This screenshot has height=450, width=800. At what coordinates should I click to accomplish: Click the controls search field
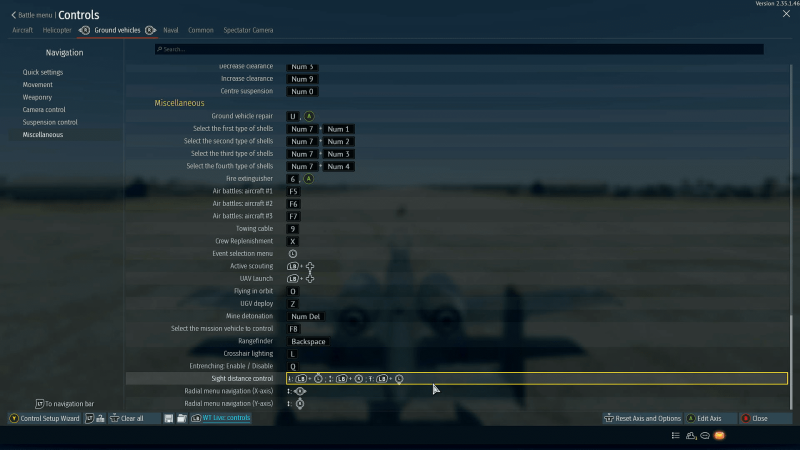point(460,49)
